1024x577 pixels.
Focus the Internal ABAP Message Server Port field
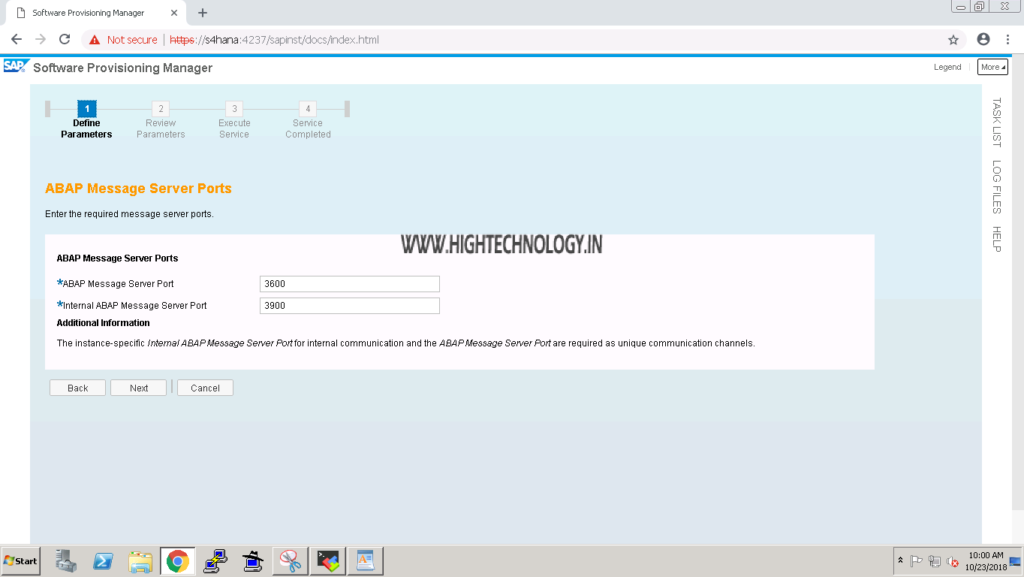pos(349,305)
